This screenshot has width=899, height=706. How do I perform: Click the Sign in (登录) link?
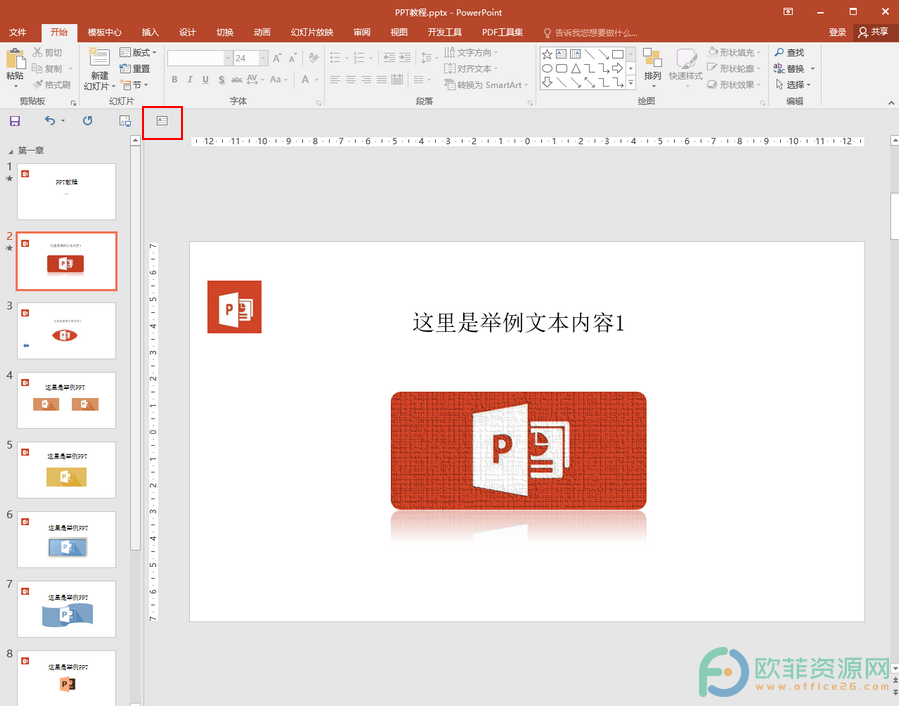837,33
